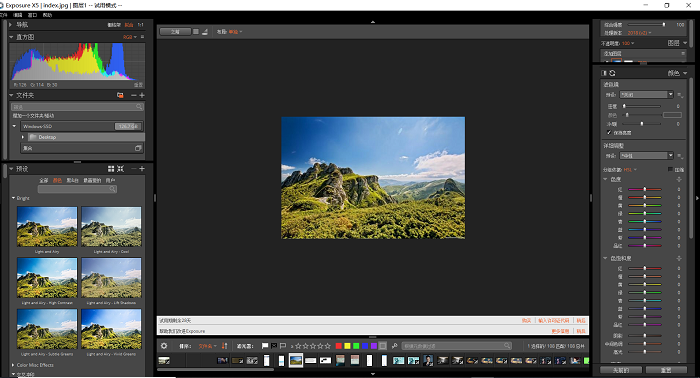Viewport: 700px width, 378px height.
Task: Add a folder with the plus icon in folders panel
Action: (x=142, y=95)
